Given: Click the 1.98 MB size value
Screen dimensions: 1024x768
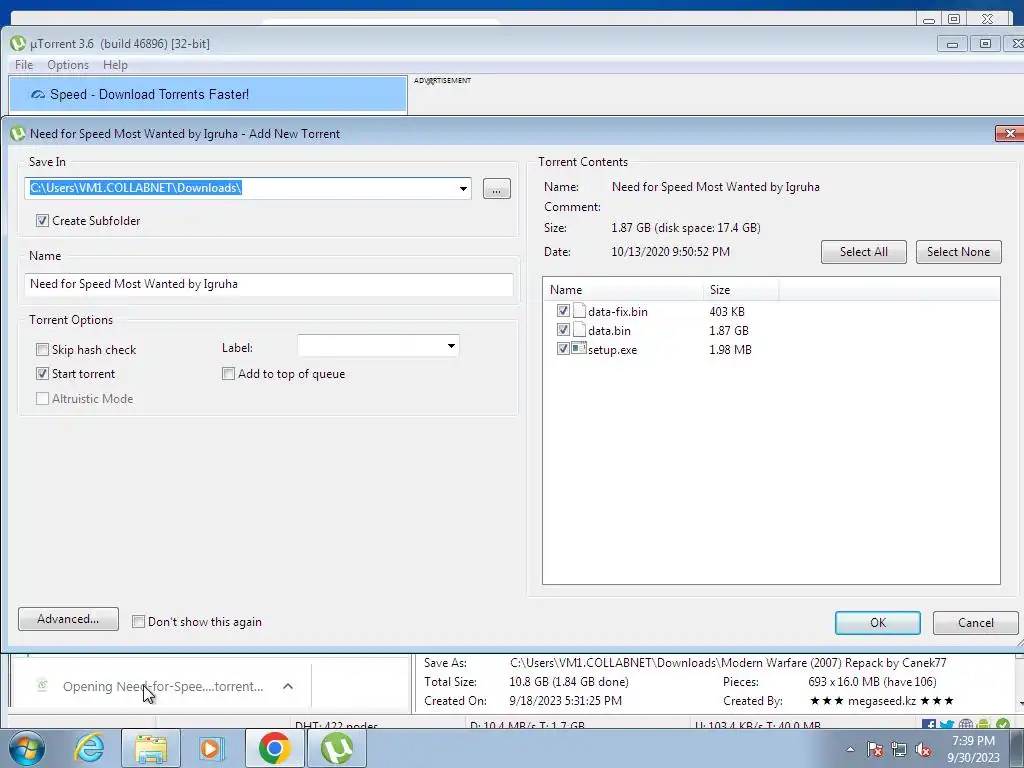Looking at the screenshot, I should click(730, 349).
